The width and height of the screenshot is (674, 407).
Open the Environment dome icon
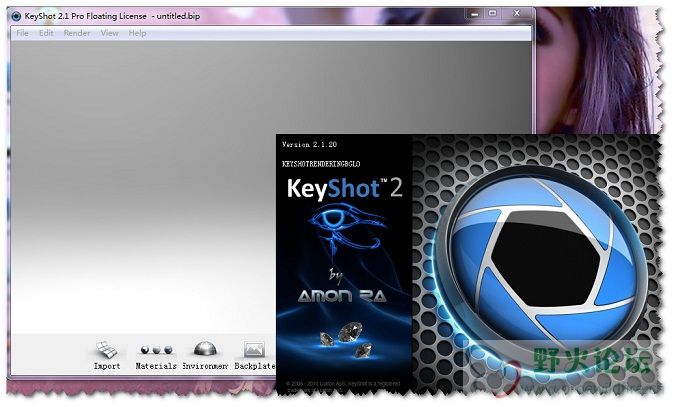point(205,349)
